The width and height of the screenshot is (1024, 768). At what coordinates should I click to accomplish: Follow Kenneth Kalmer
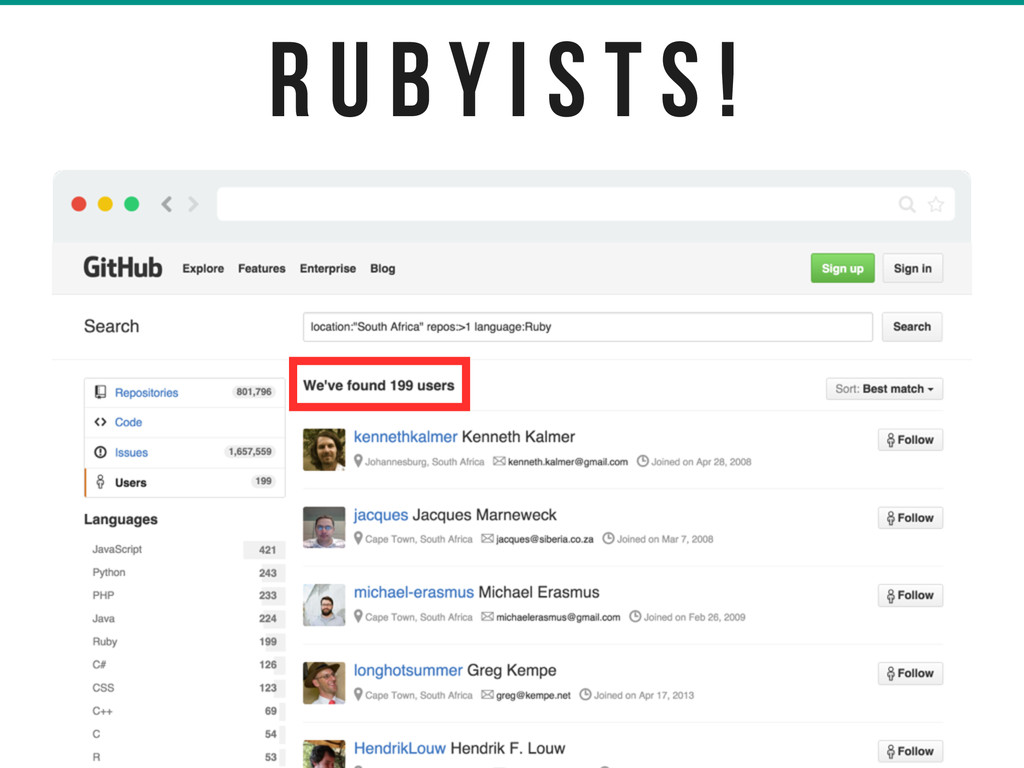(910, 440)
